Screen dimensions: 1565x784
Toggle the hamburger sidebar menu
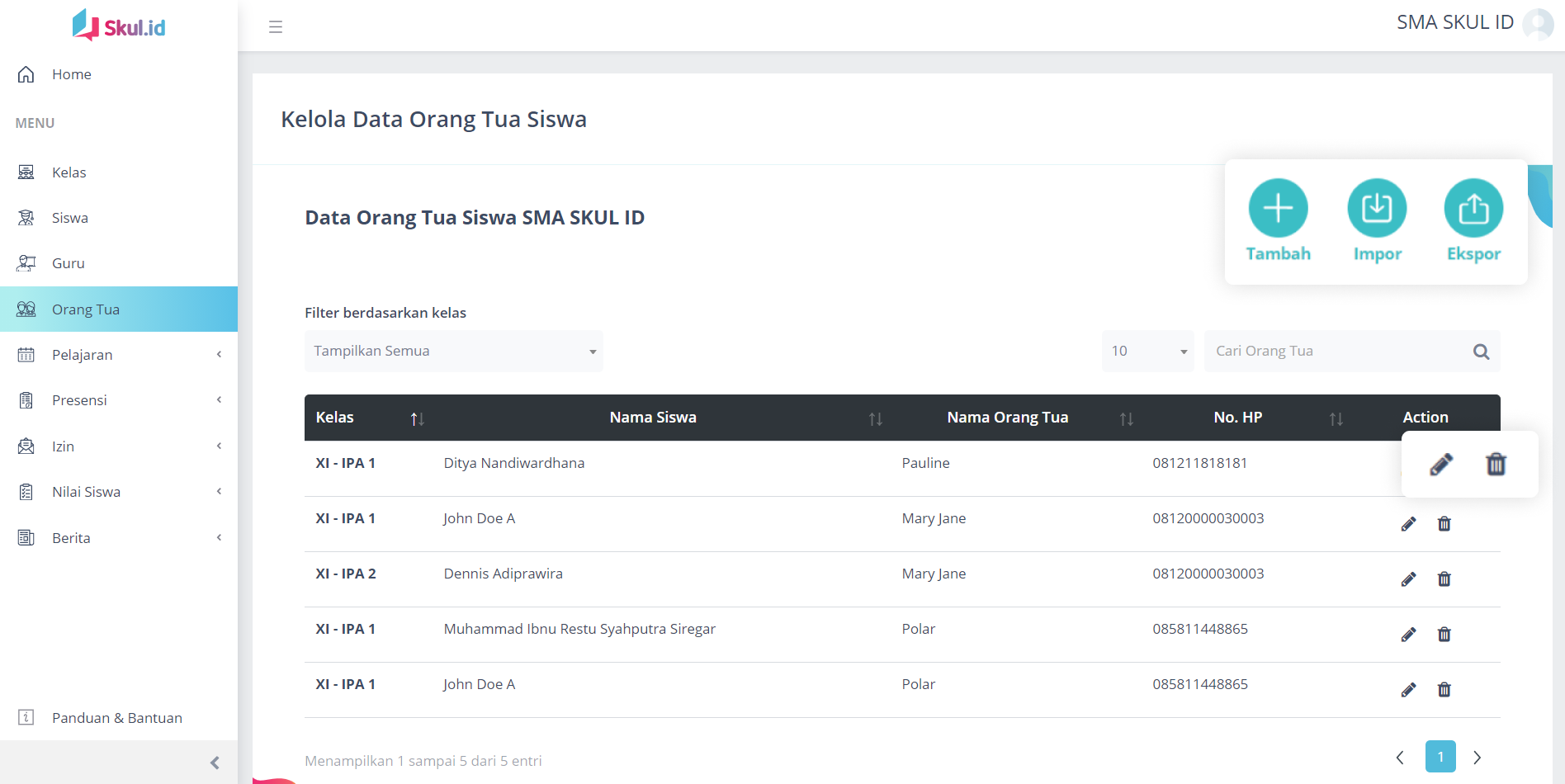pos(276,27)
